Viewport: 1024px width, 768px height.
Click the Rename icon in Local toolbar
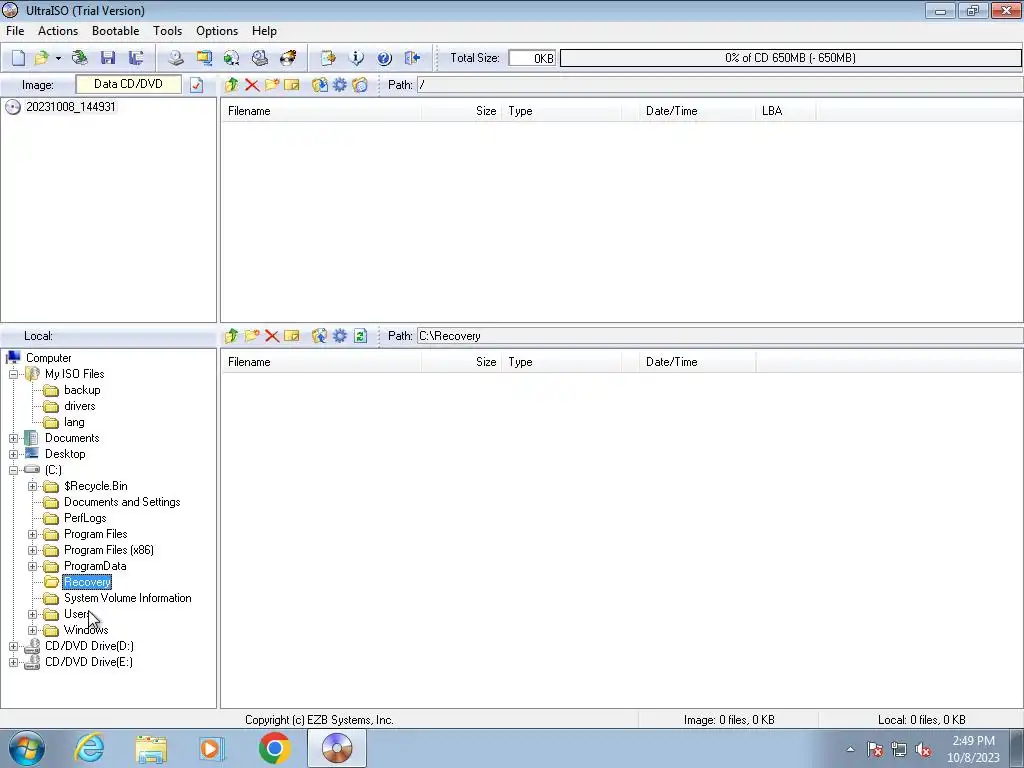tap(292, 336)
